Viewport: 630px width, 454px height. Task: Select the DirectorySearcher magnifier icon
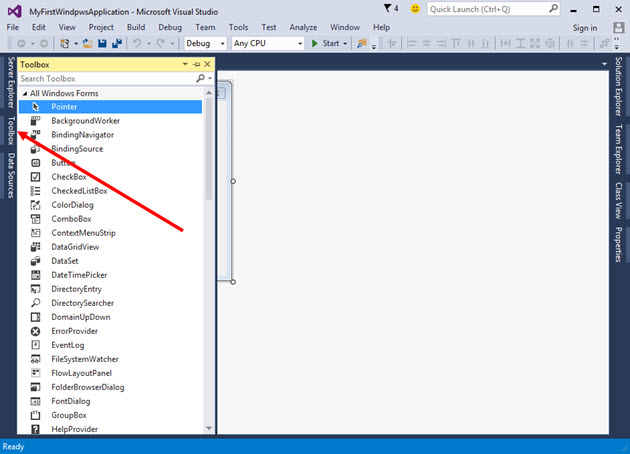pos(35,303)
